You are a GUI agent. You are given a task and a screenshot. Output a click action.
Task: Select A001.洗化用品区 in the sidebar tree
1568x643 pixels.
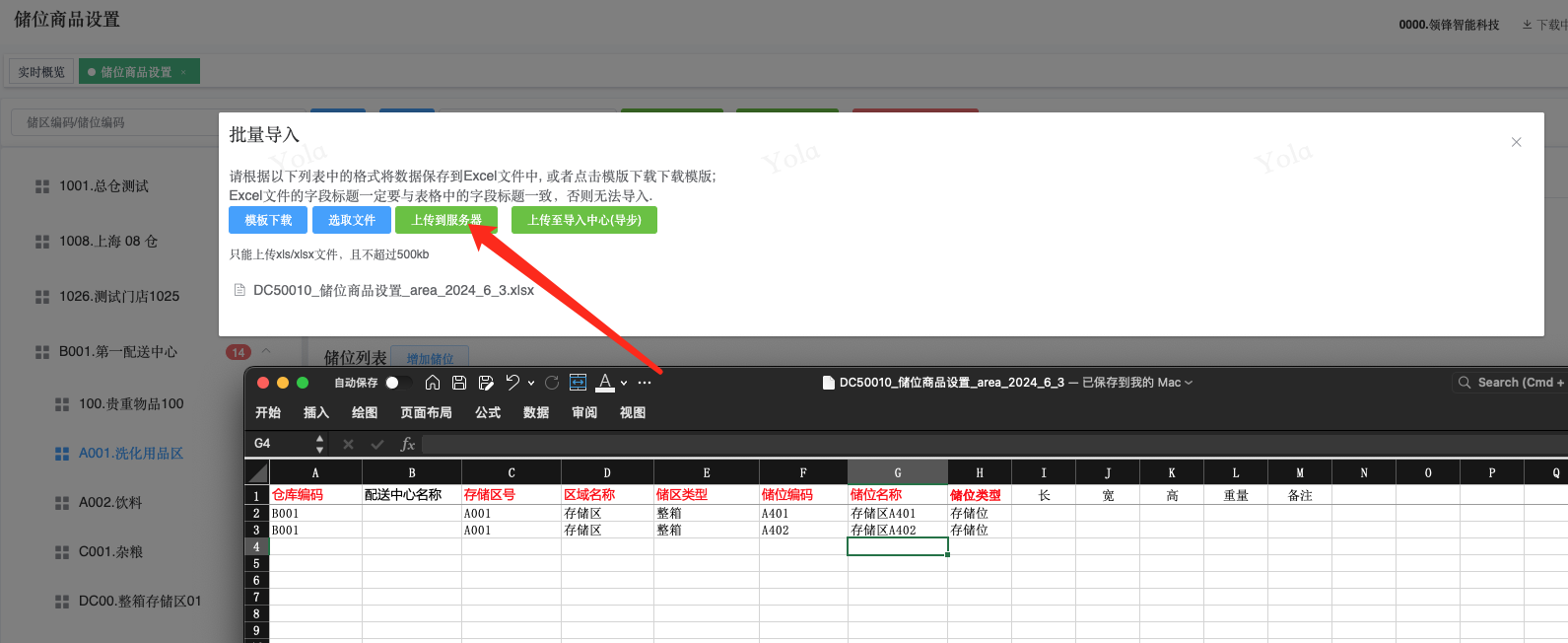tap(131, 454)
